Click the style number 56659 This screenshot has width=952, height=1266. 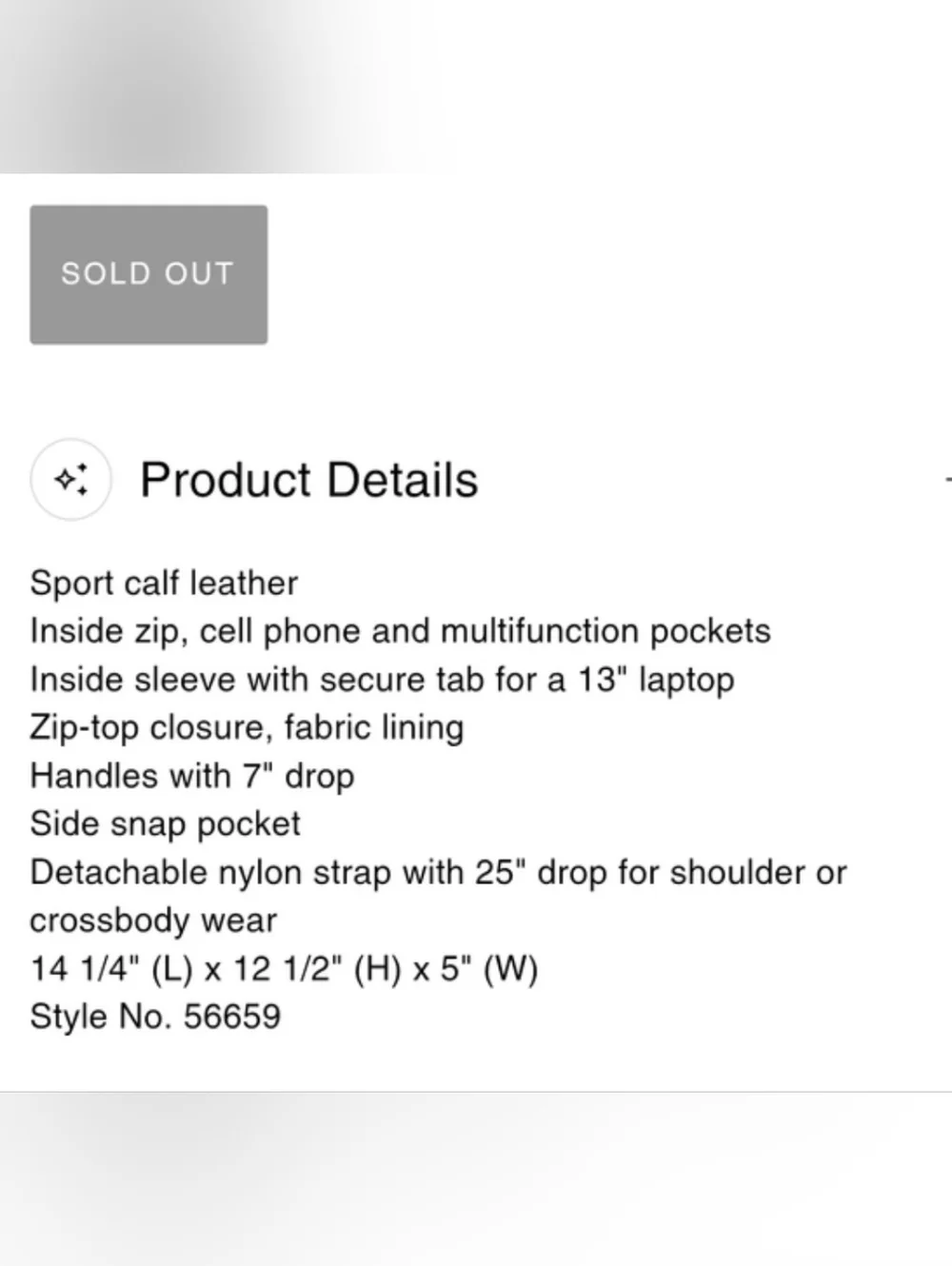click(232, 1017)
